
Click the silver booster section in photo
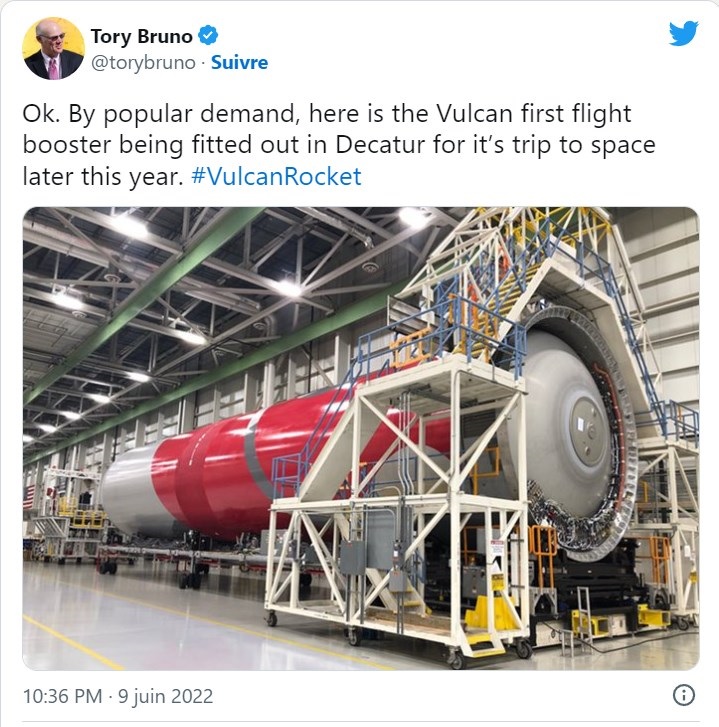[x=130, y=487]
